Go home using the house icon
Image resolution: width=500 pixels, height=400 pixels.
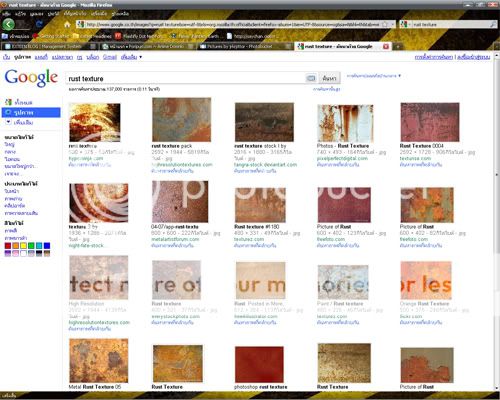tap(67, 24)
